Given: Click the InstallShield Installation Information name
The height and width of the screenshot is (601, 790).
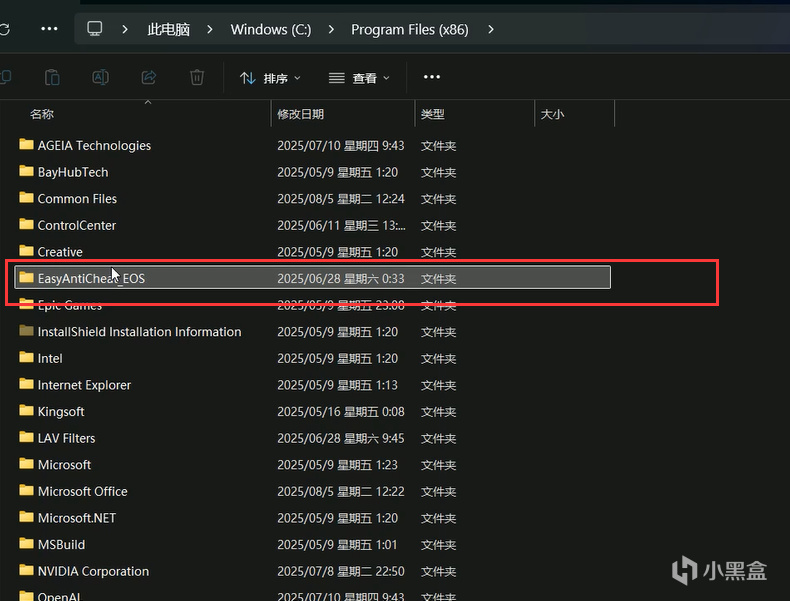Looking at the screenshot, I should (x=140, y=332).
